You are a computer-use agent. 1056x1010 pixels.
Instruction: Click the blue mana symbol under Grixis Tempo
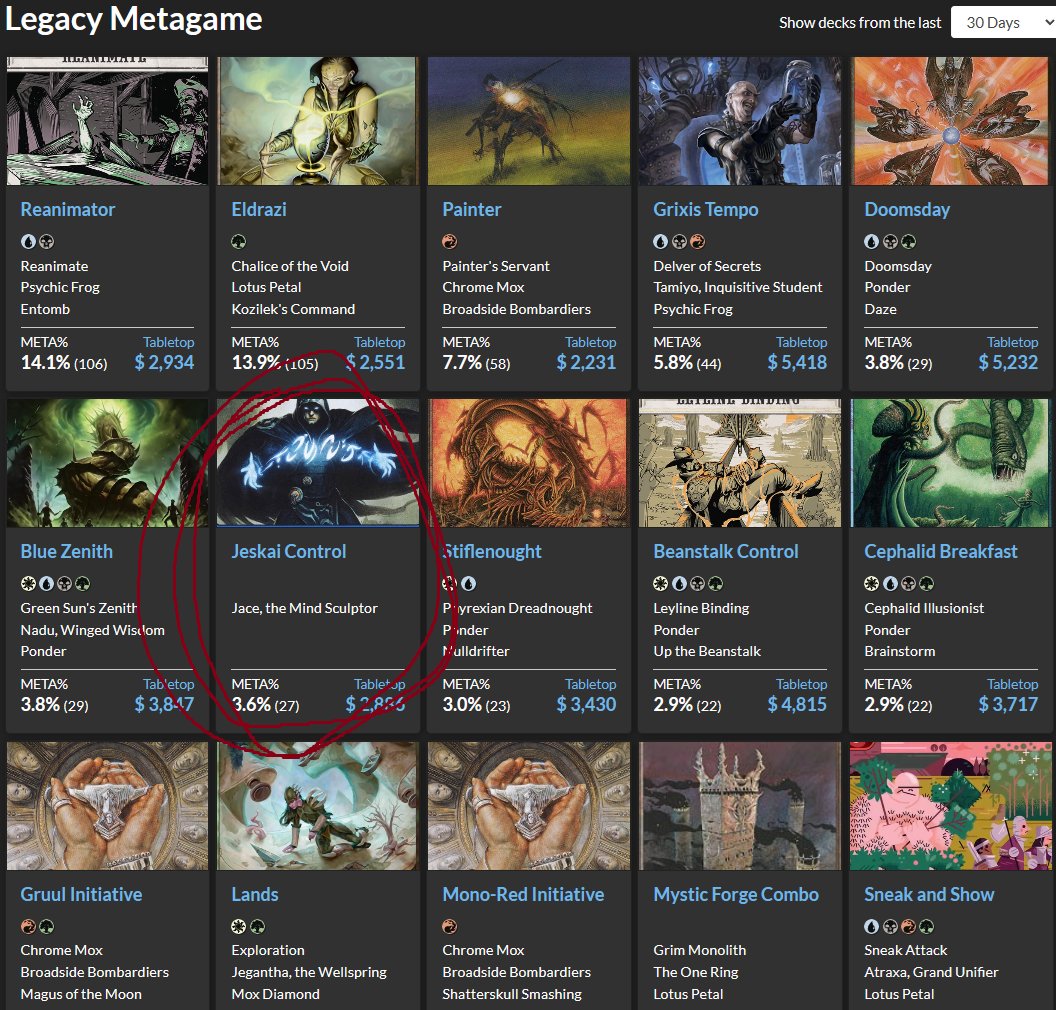pos(661,241)
